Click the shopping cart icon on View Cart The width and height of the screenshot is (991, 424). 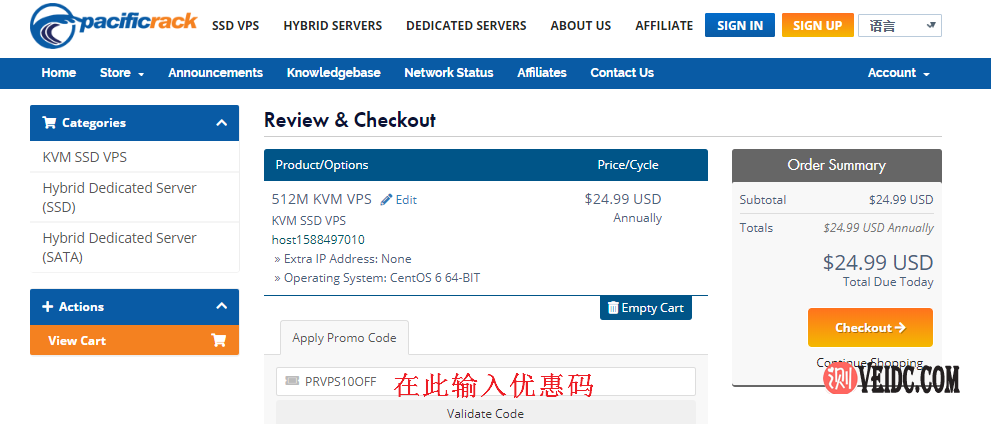[x=219, y=340]
